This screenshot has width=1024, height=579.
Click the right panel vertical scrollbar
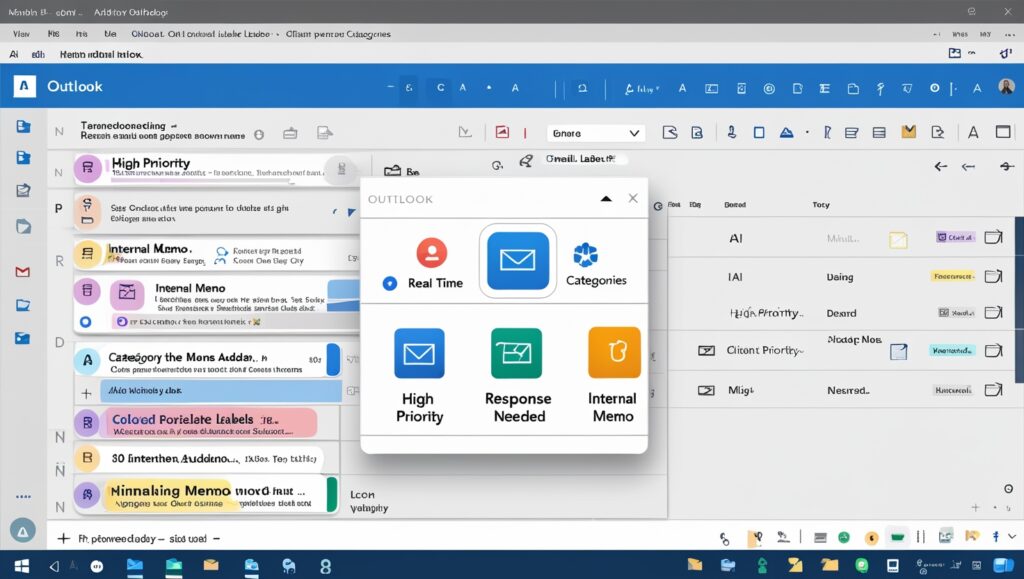pos(1019,300)
